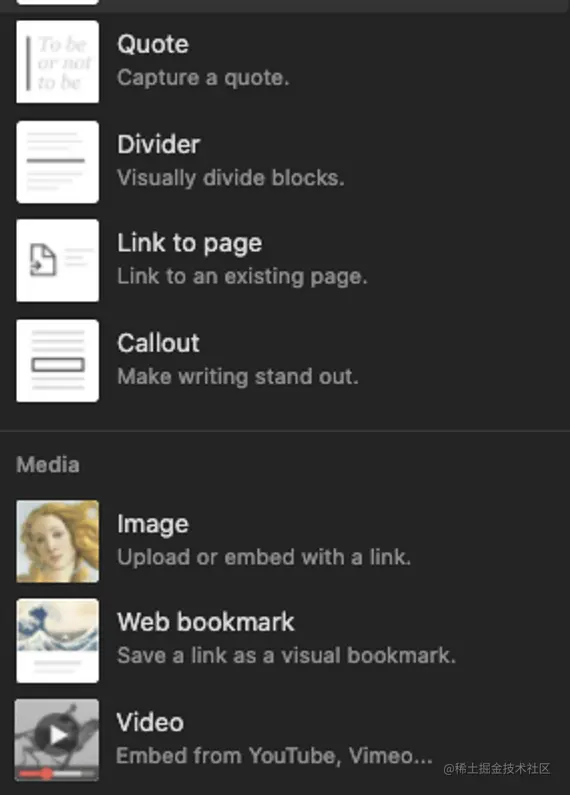Screen dimensions: 570x795
Task: Choose the Callout menu entry
Action: pyautogui.click(x=285, y=360)
